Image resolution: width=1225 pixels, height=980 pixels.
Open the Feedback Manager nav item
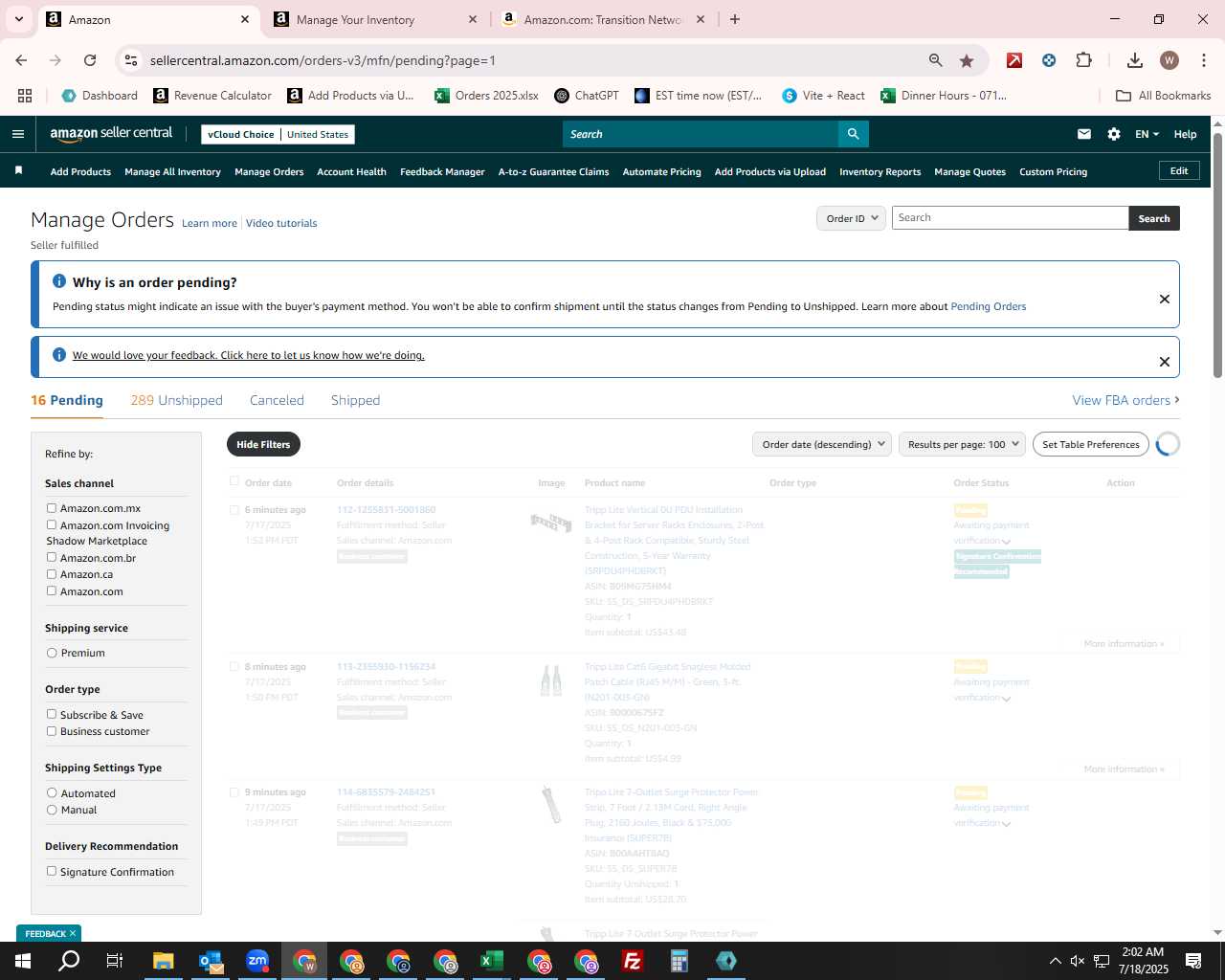(x=442, y=171)
